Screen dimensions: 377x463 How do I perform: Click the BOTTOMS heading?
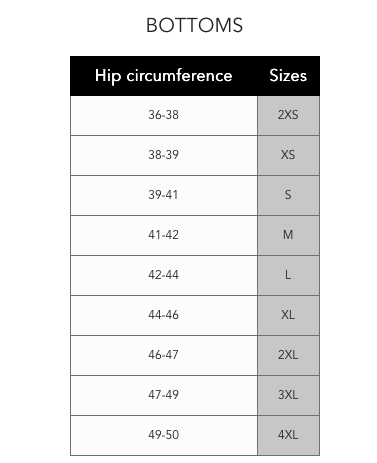point(194,25)
